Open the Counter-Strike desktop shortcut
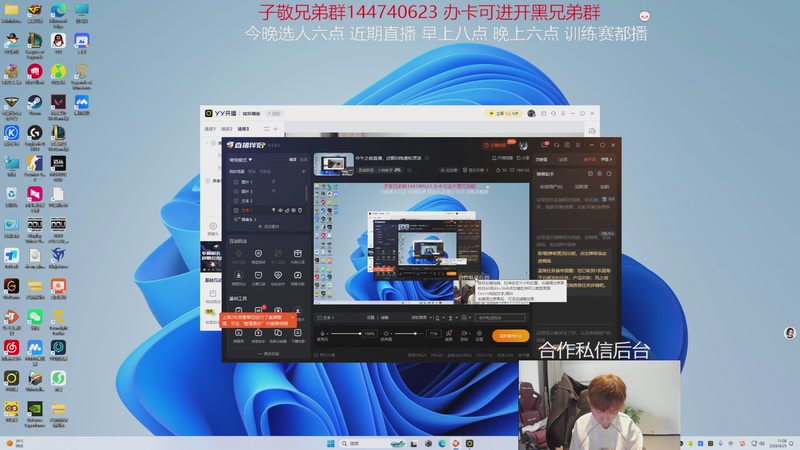The height and width of the screenshot is (450, 800). pyautogui.click(x=35, y=164)
